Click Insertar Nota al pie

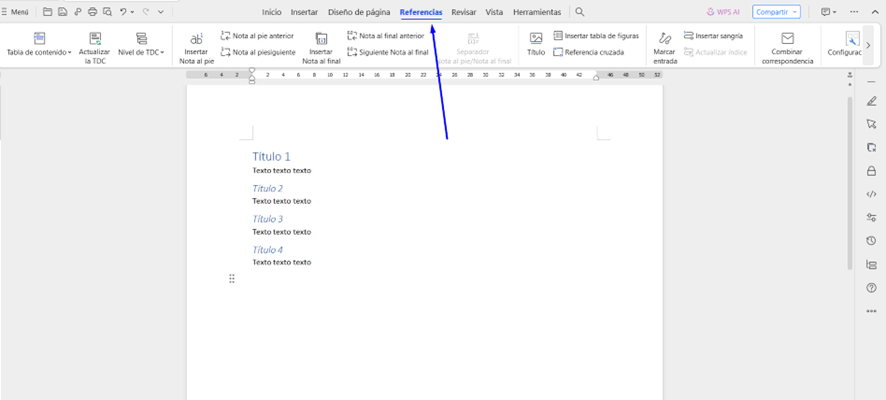point(197,47)
